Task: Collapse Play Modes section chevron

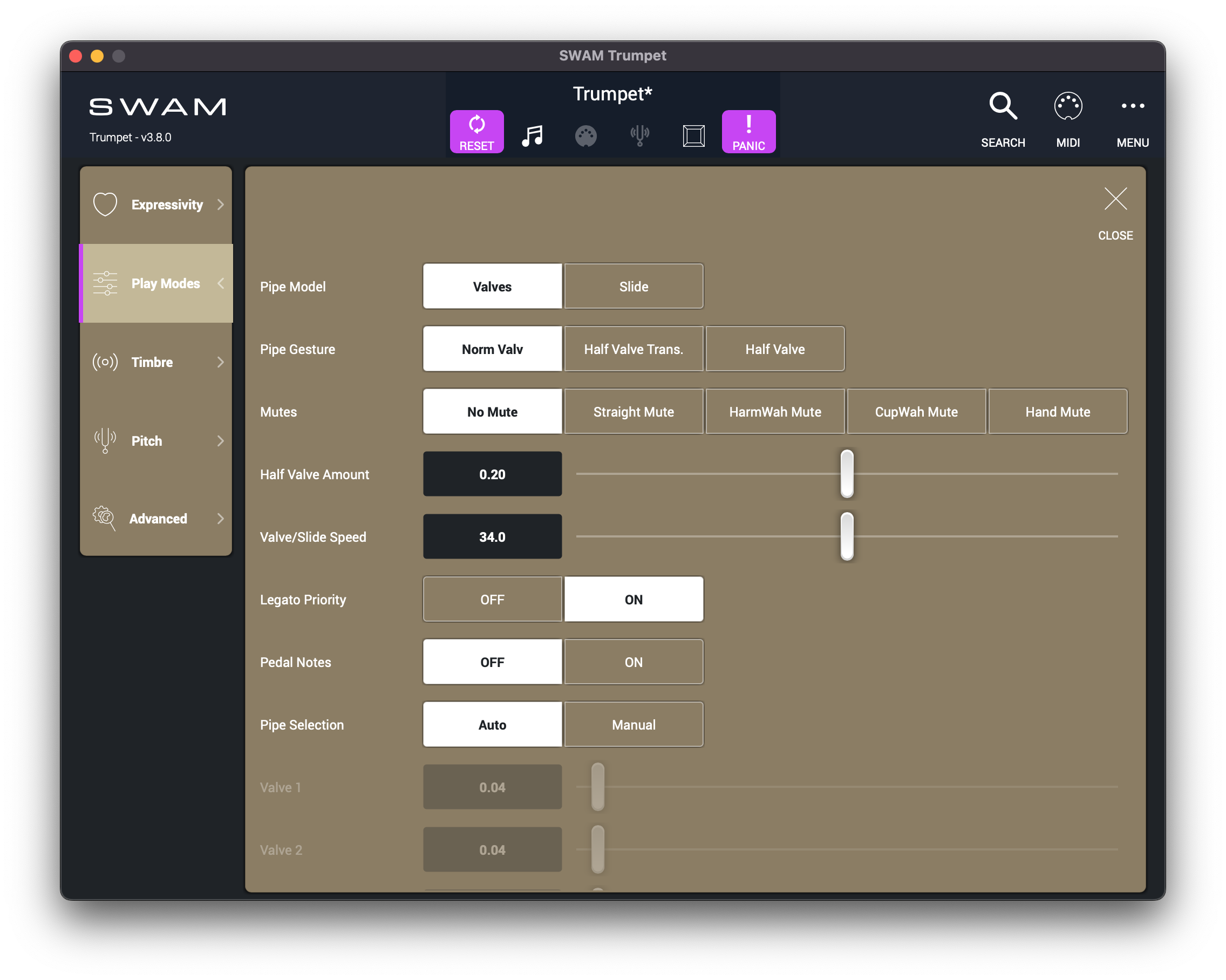Action: click(221, 283)
